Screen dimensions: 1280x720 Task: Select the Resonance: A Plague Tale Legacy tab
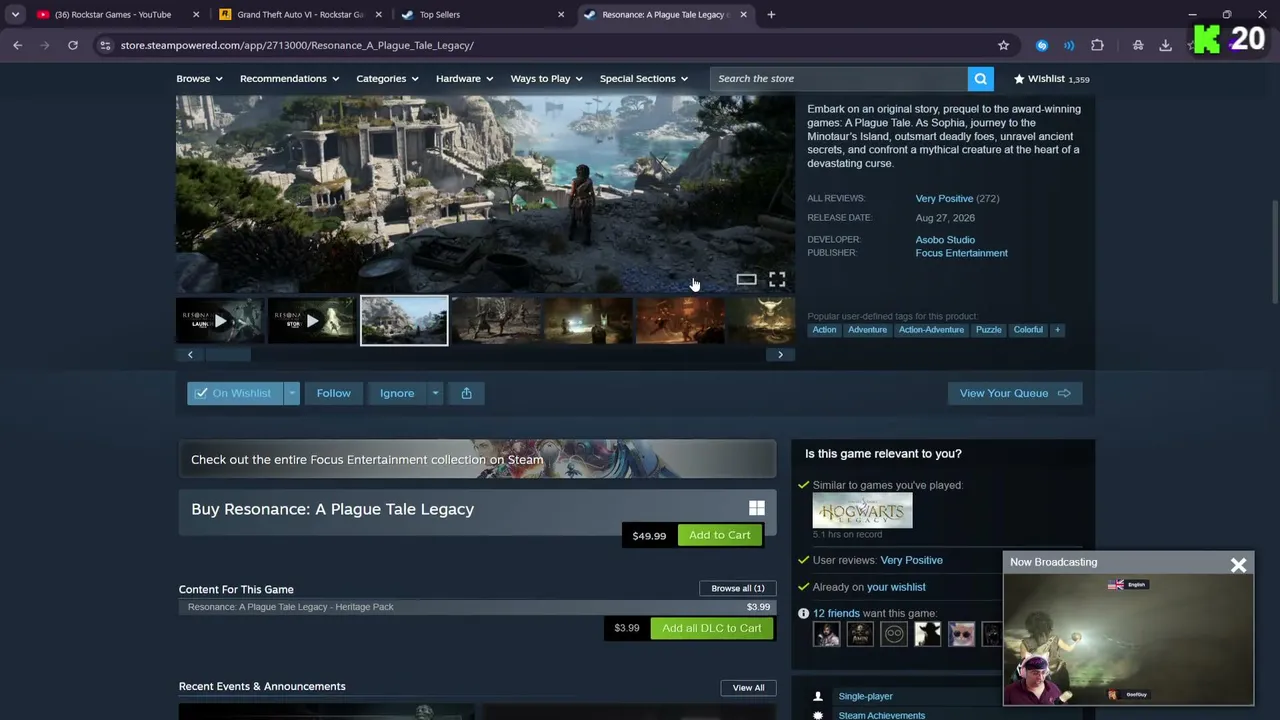(666, 15)
